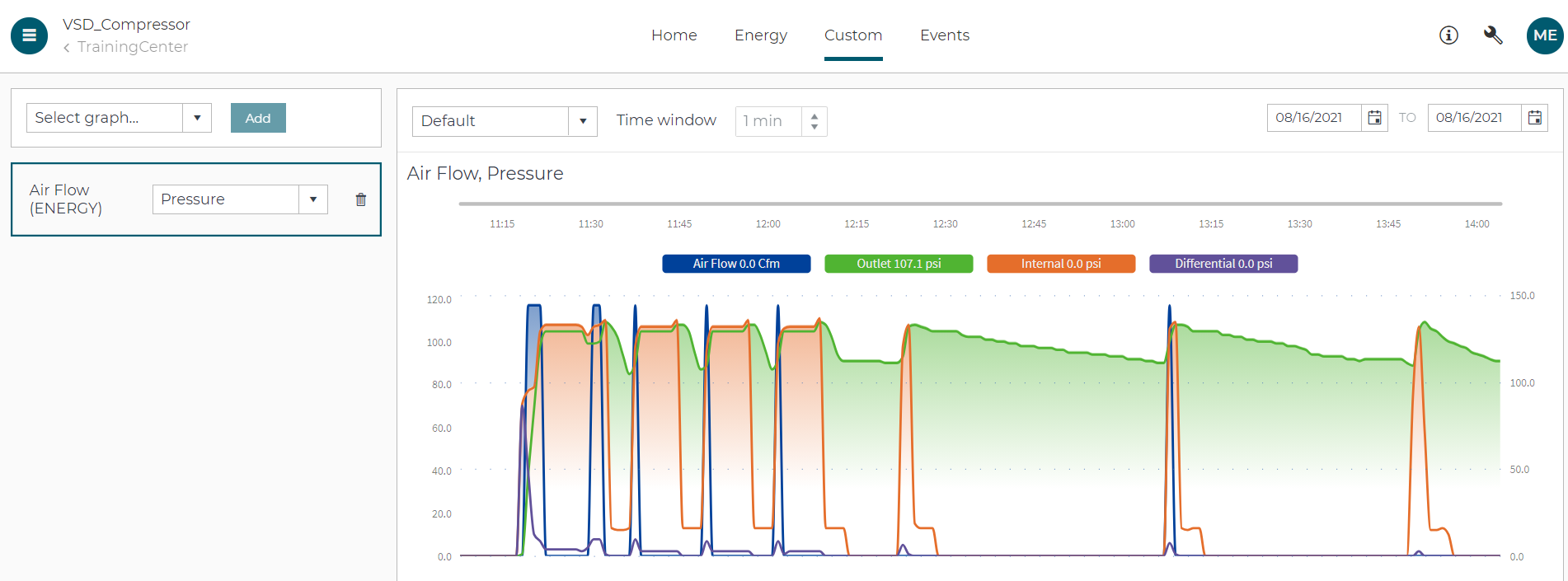Open the start date calendar picker
Image resolution: width=1568 pixels, height=581 pixels.
(1374, 118)
